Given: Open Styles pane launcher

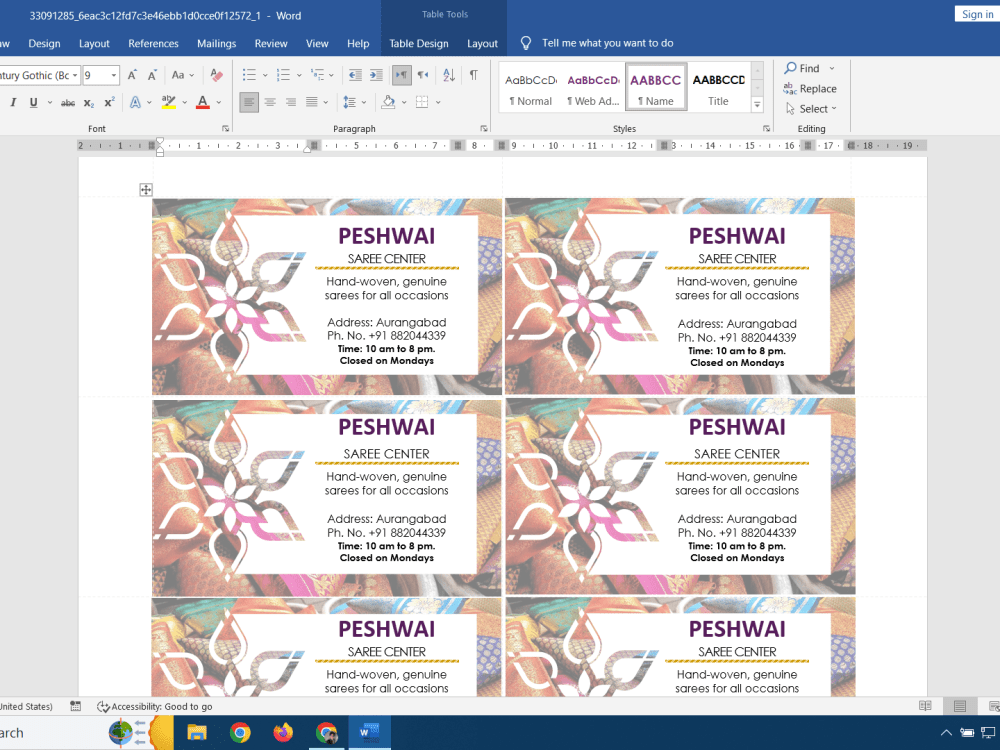Looking at the screenshot, I should [x=767, y=129].
